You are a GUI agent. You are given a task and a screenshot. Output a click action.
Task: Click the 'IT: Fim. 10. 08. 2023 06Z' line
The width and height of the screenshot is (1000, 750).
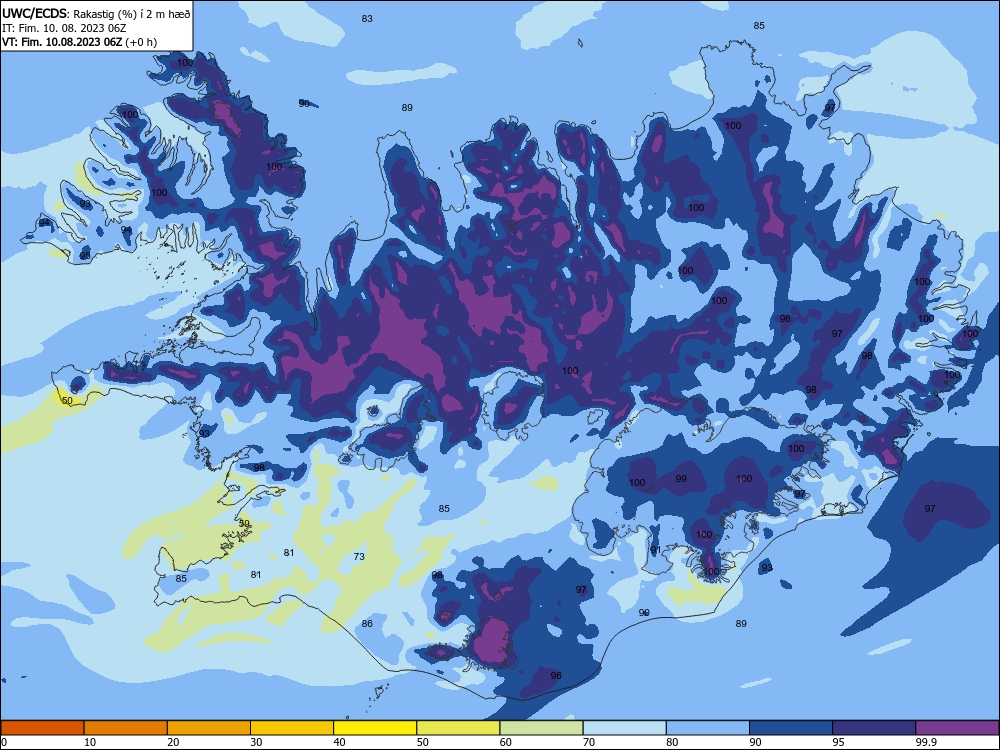click(64, 28)
